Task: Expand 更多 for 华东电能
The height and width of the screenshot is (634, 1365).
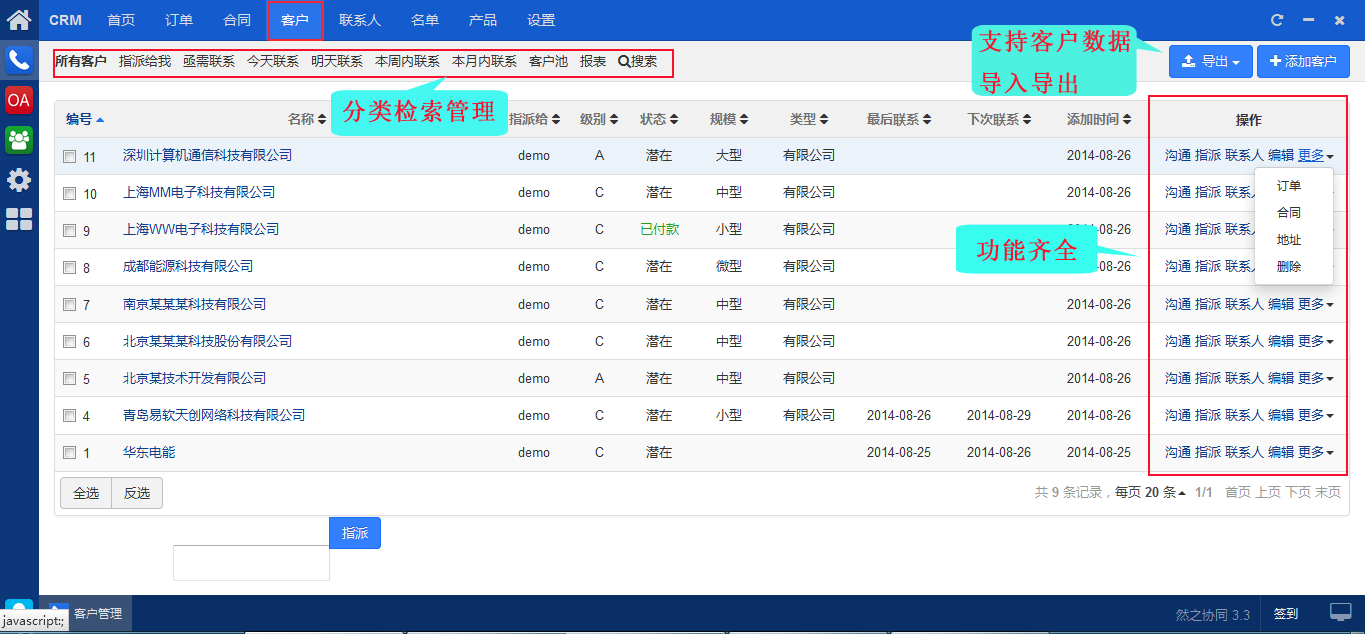Action: [x=1315, y=452]
